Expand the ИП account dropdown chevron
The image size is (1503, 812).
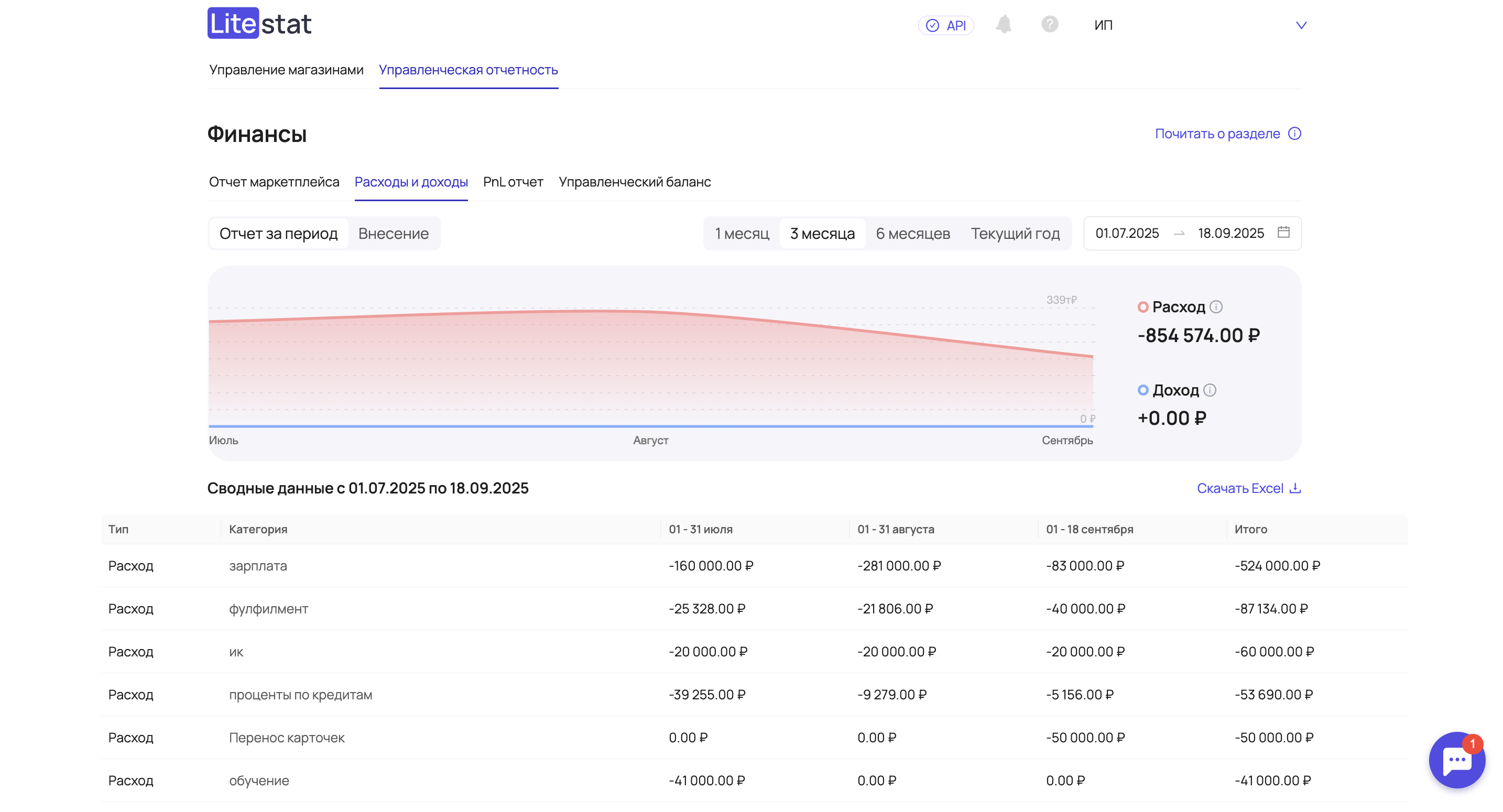click(x=1301, y=25)
